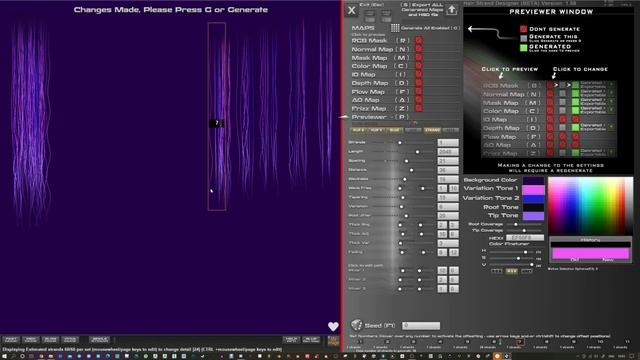Screen dimensions: 640x360
Task: Preview the ID Map (I)
Action: pos(380,75)
